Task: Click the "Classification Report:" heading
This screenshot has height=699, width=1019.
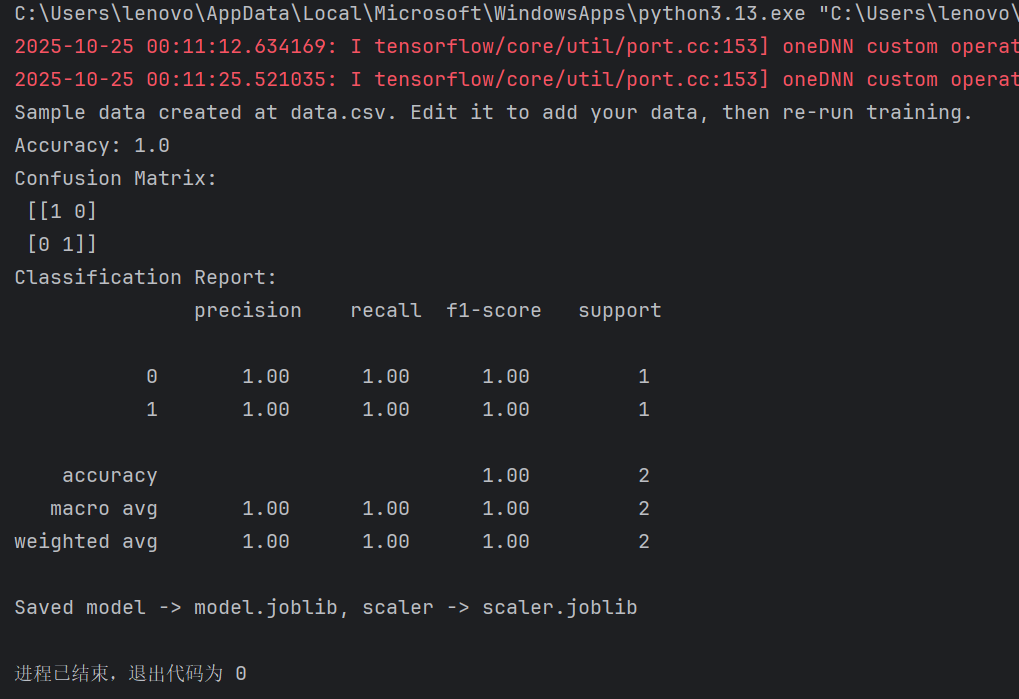Action: [x=145, y=277]
